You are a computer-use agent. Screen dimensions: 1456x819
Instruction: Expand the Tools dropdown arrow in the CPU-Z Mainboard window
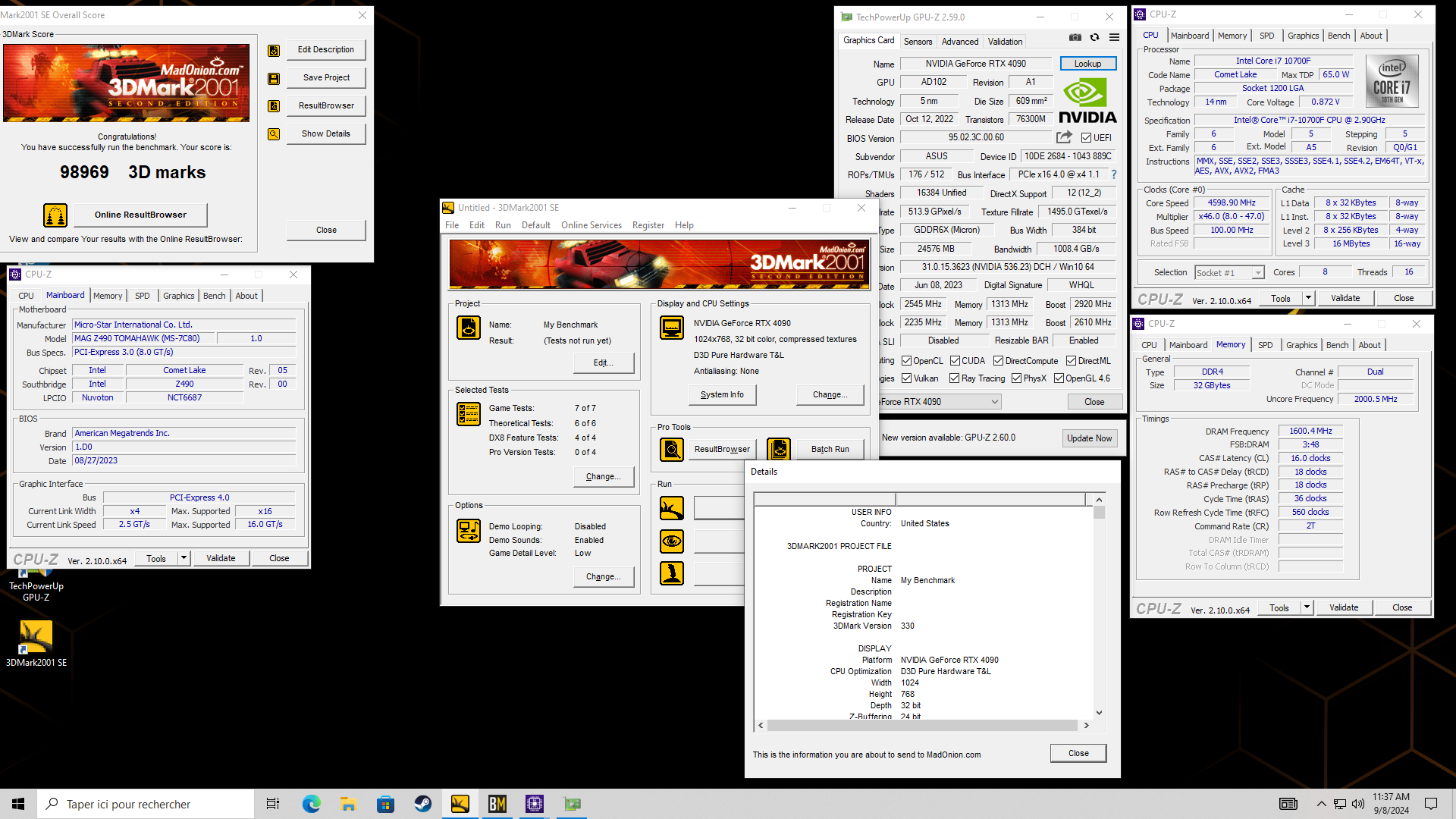(184, 558)
